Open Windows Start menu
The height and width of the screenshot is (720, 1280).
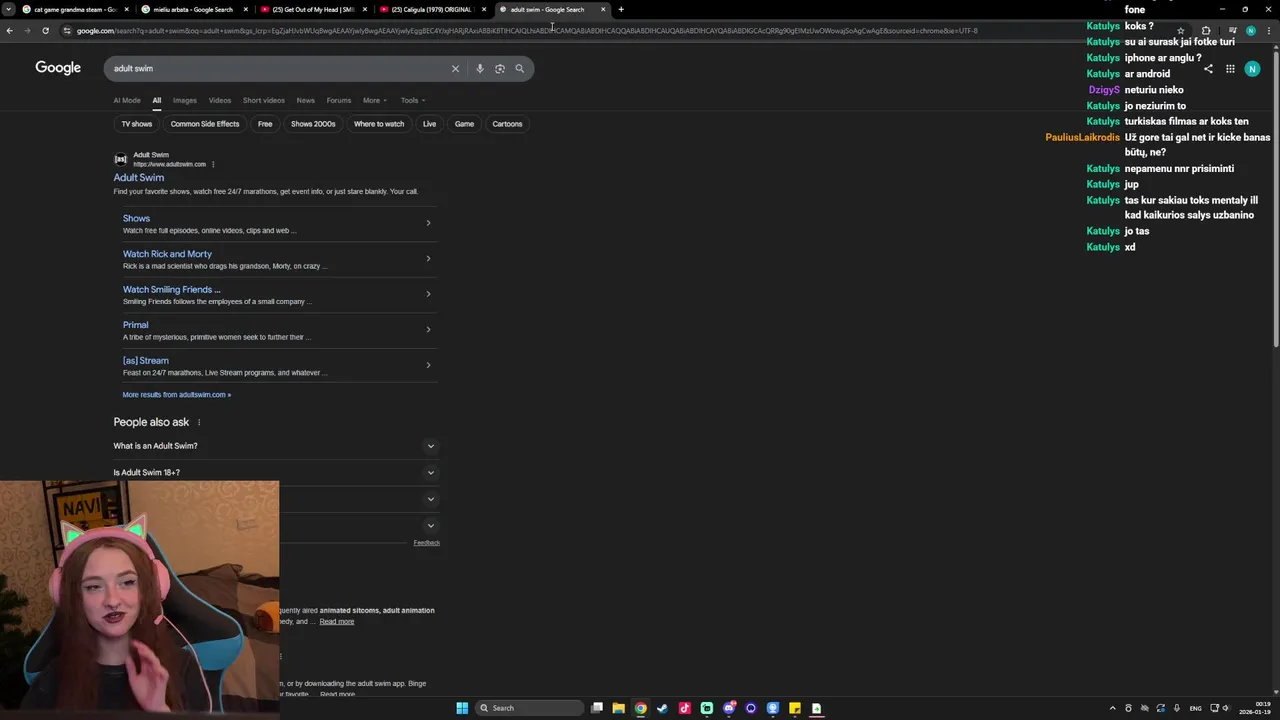pos(462,708)
